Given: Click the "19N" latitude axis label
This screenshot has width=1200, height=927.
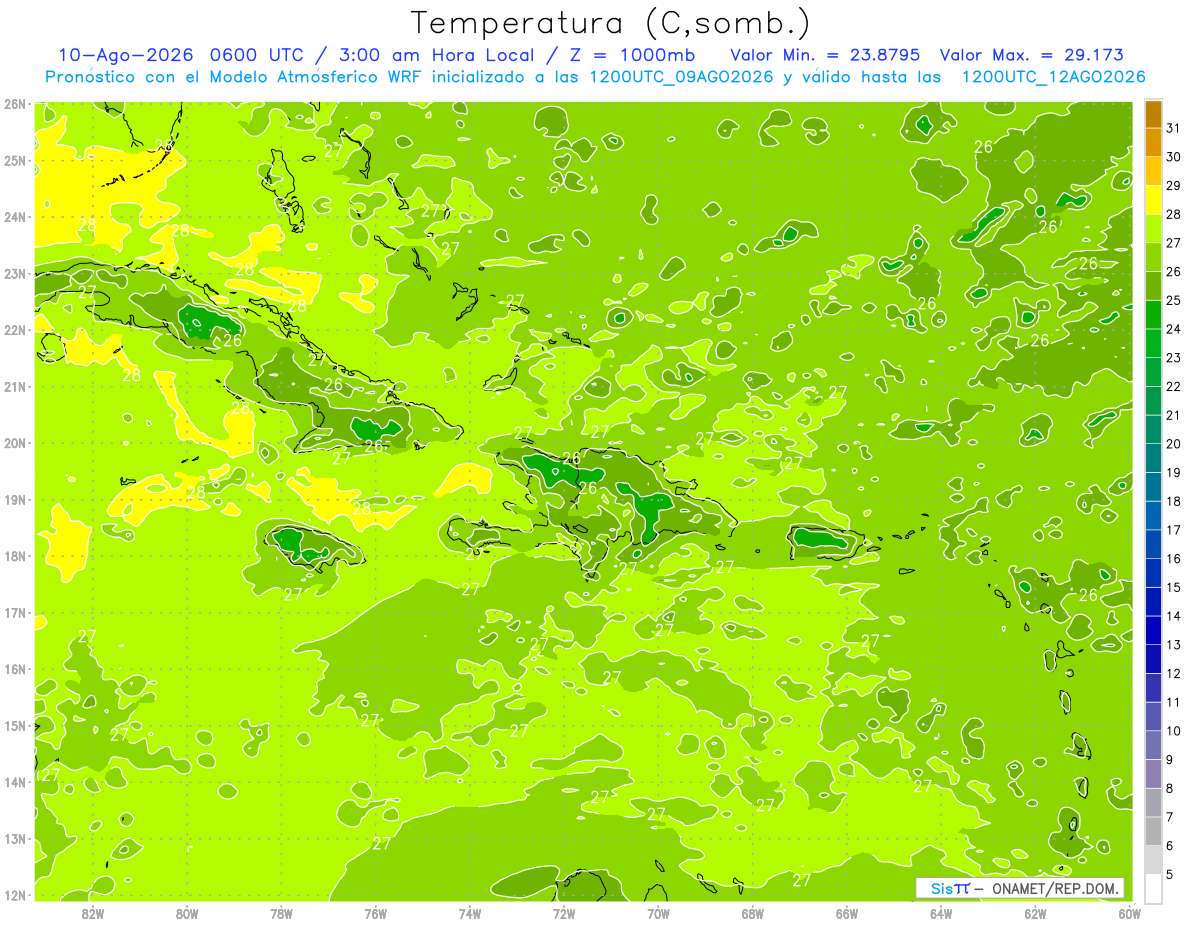Looking at the screenshot, I should [15, 500].
